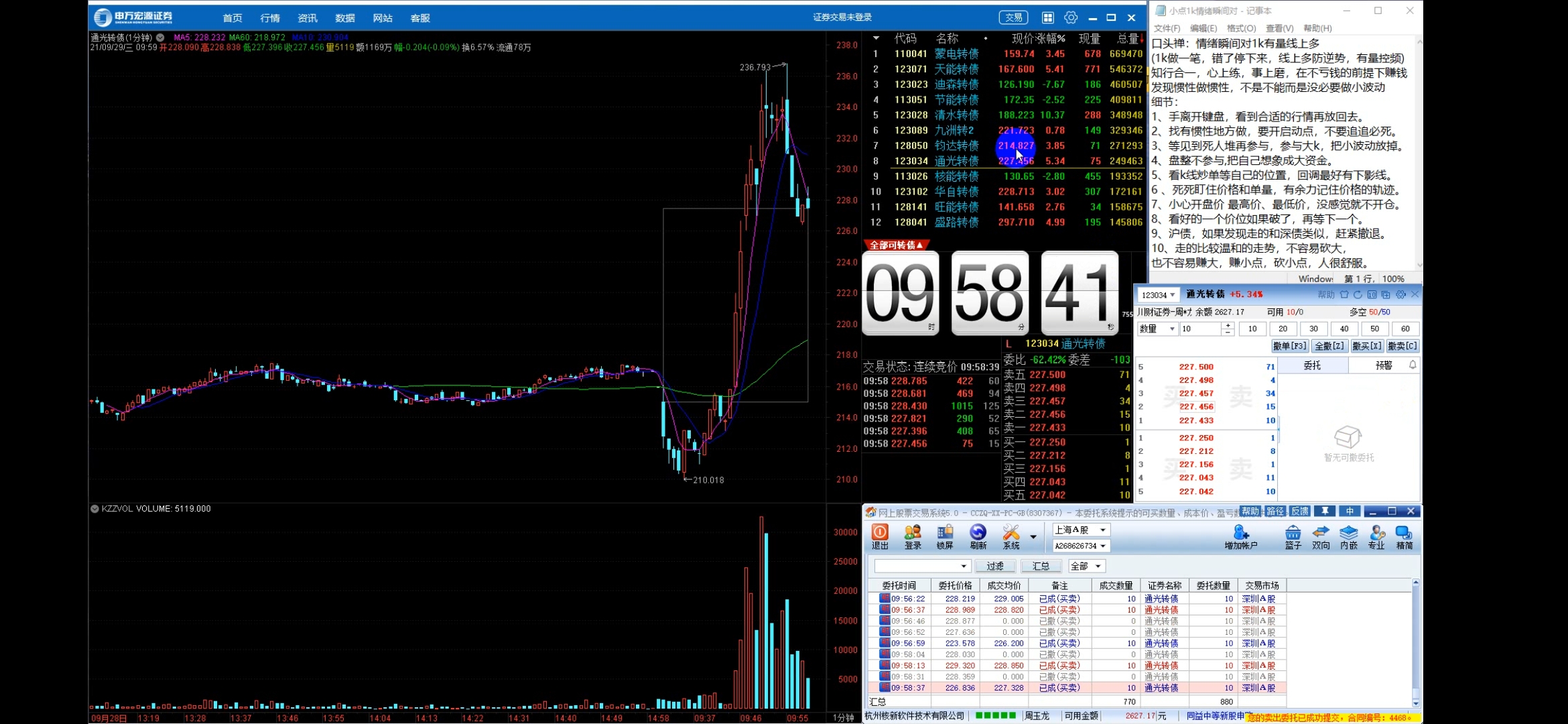Click the Notepad app icon in its title bar
This screenshot has height=724, width=1568.
(1161, 11)
